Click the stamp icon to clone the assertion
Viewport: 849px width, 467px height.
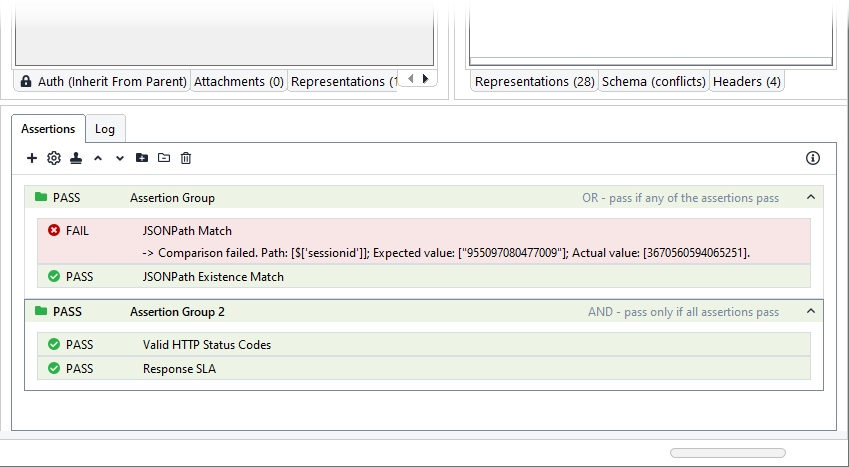pos(76,158)
